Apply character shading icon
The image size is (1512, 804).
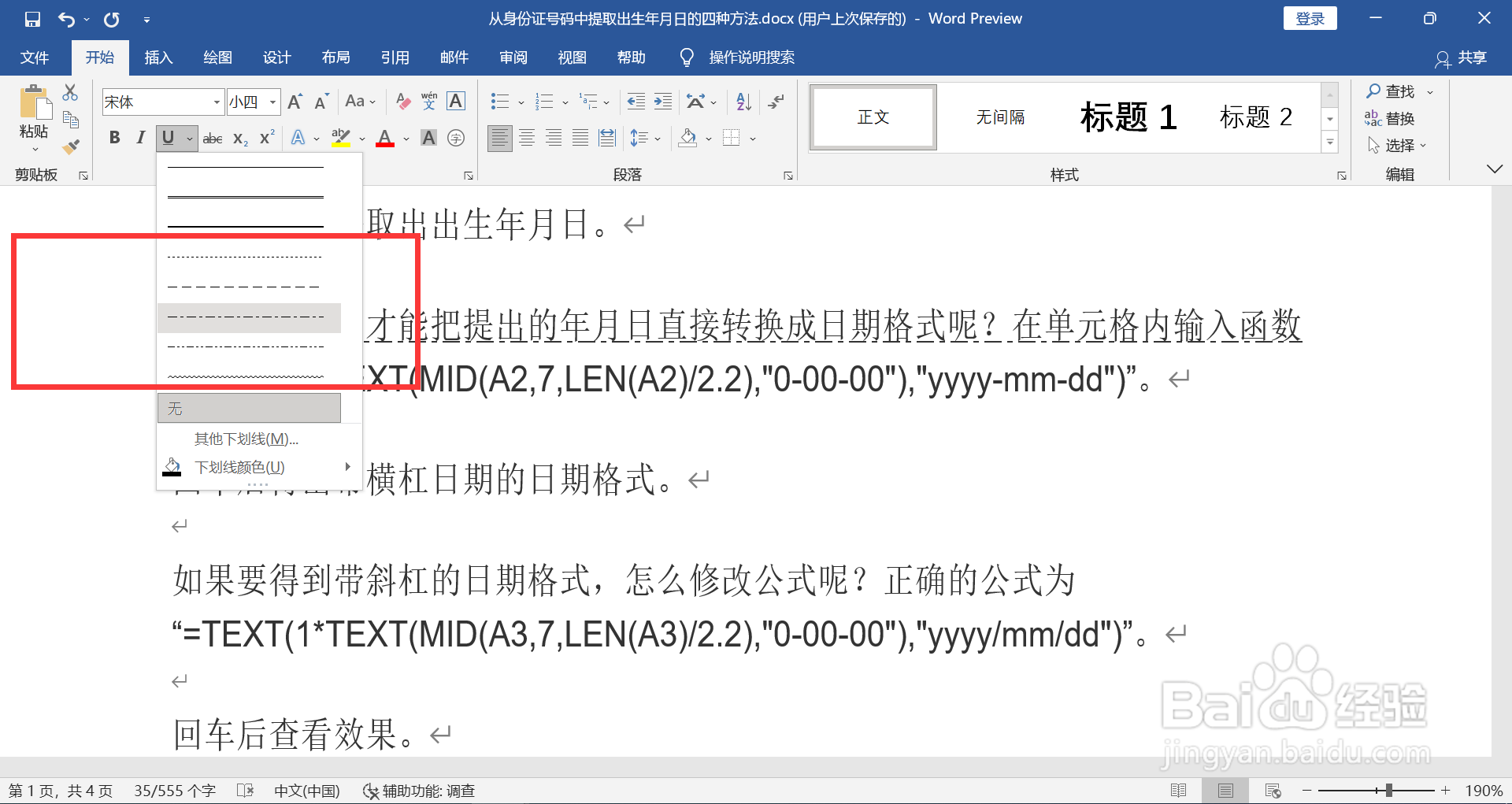(x=428, y=138)
